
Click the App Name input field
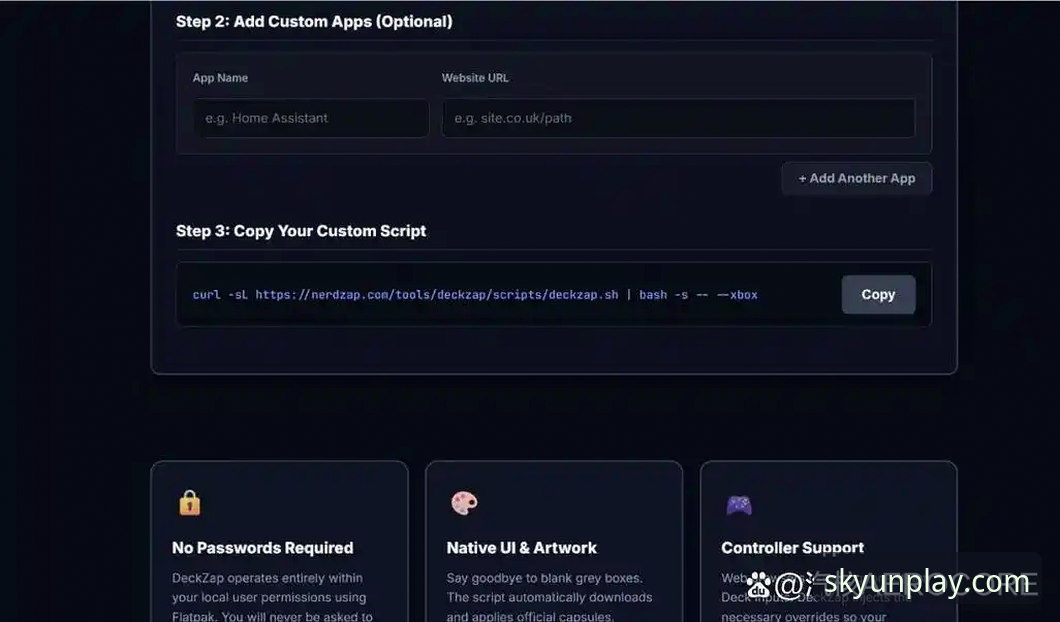(x=311, y=118)
